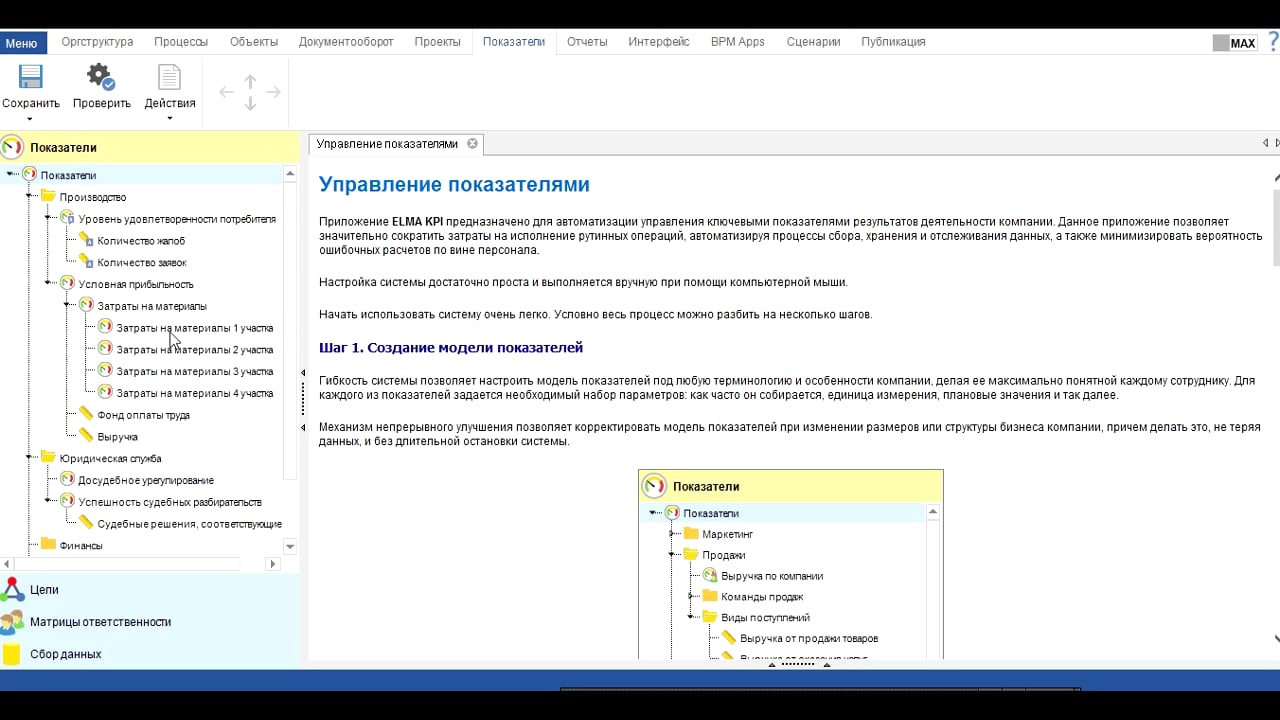The image size is (1280, 720).
Task: Click the upper panel splitter collapse arrow
Action: [303, 373]
